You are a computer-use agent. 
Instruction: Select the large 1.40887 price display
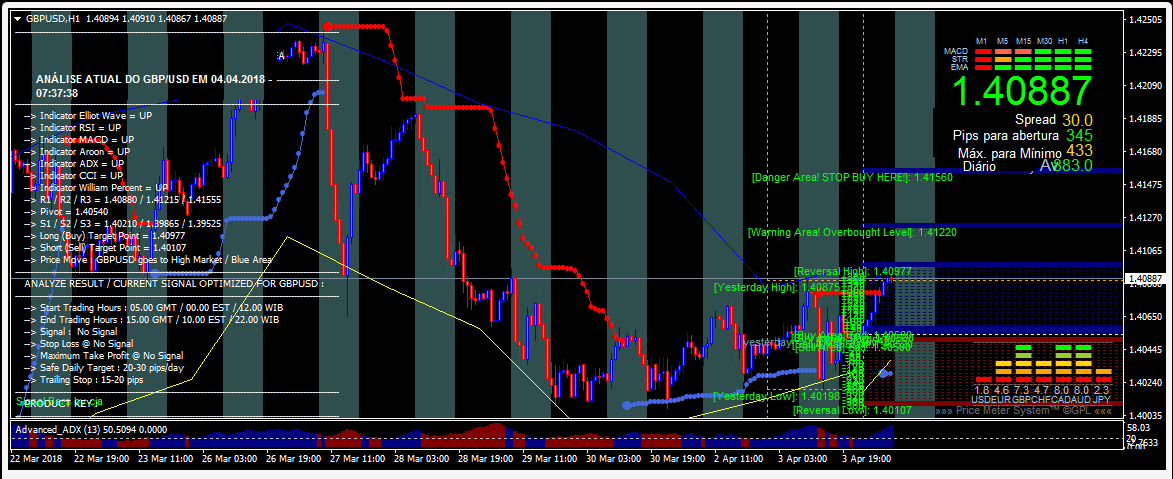point(1020,92)
